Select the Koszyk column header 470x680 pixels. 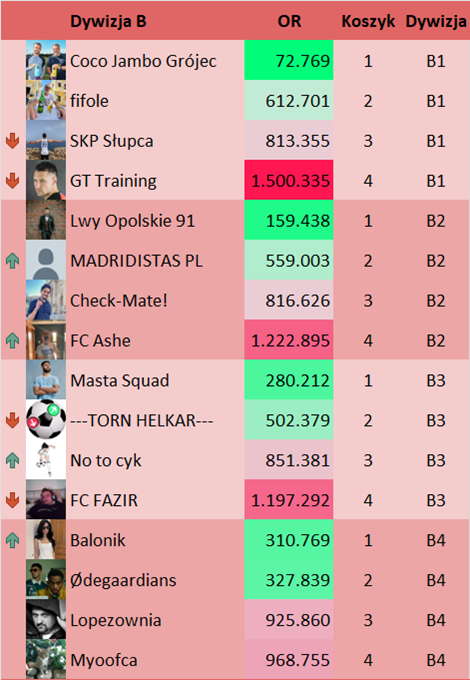coord(368,21)
